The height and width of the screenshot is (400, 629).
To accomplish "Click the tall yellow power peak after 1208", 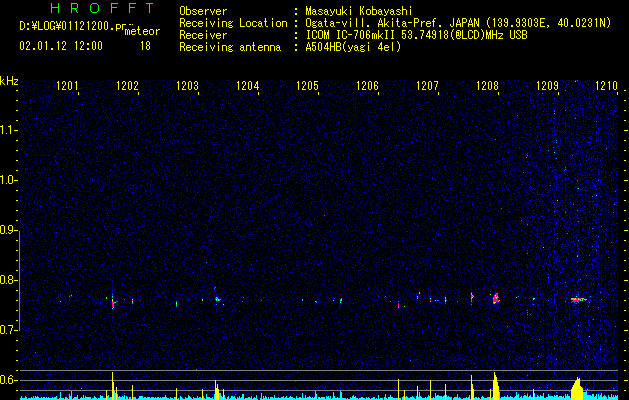I will (x=495, y=386).
